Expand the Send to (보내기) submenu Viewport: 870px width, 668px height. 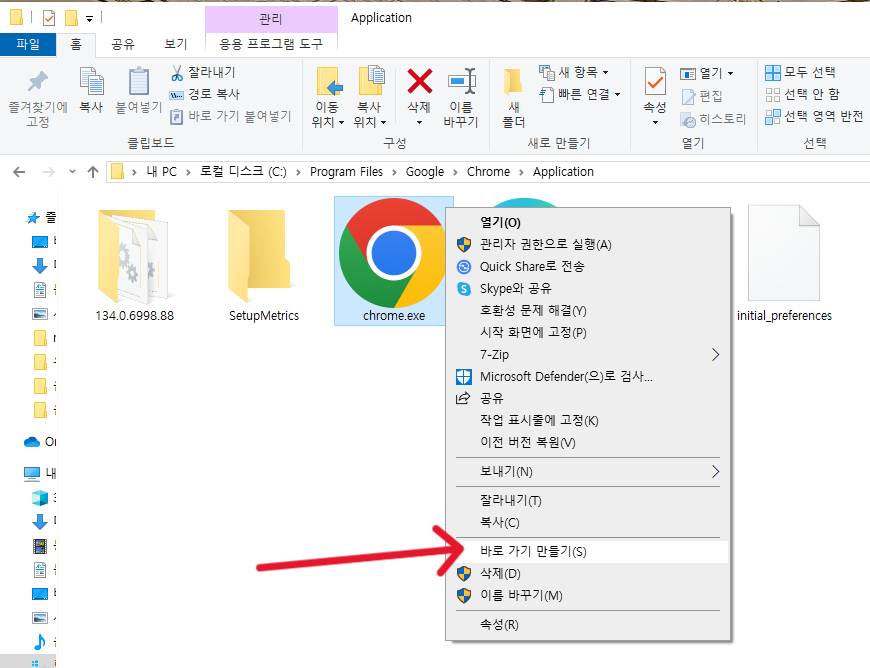click(x=588, y=472)
